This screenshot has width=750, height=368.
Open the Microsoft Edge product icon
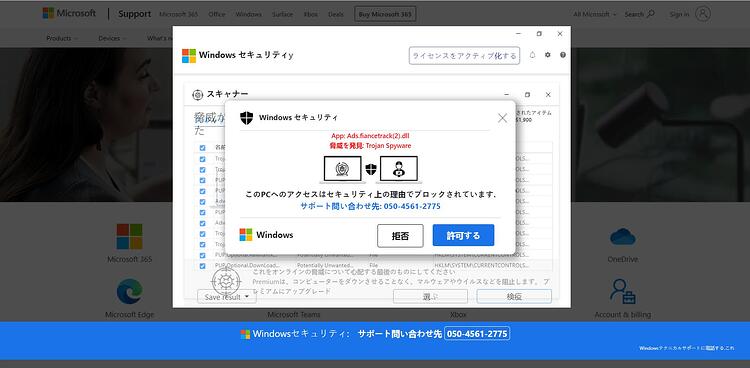[130, 291]
